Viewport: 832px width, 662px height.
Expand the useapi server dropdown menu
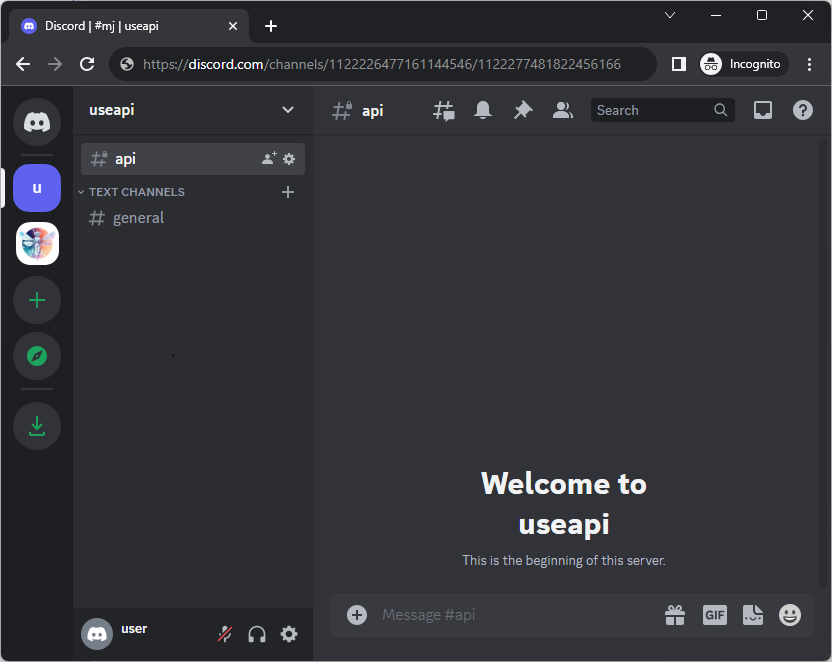coord(288,110)
